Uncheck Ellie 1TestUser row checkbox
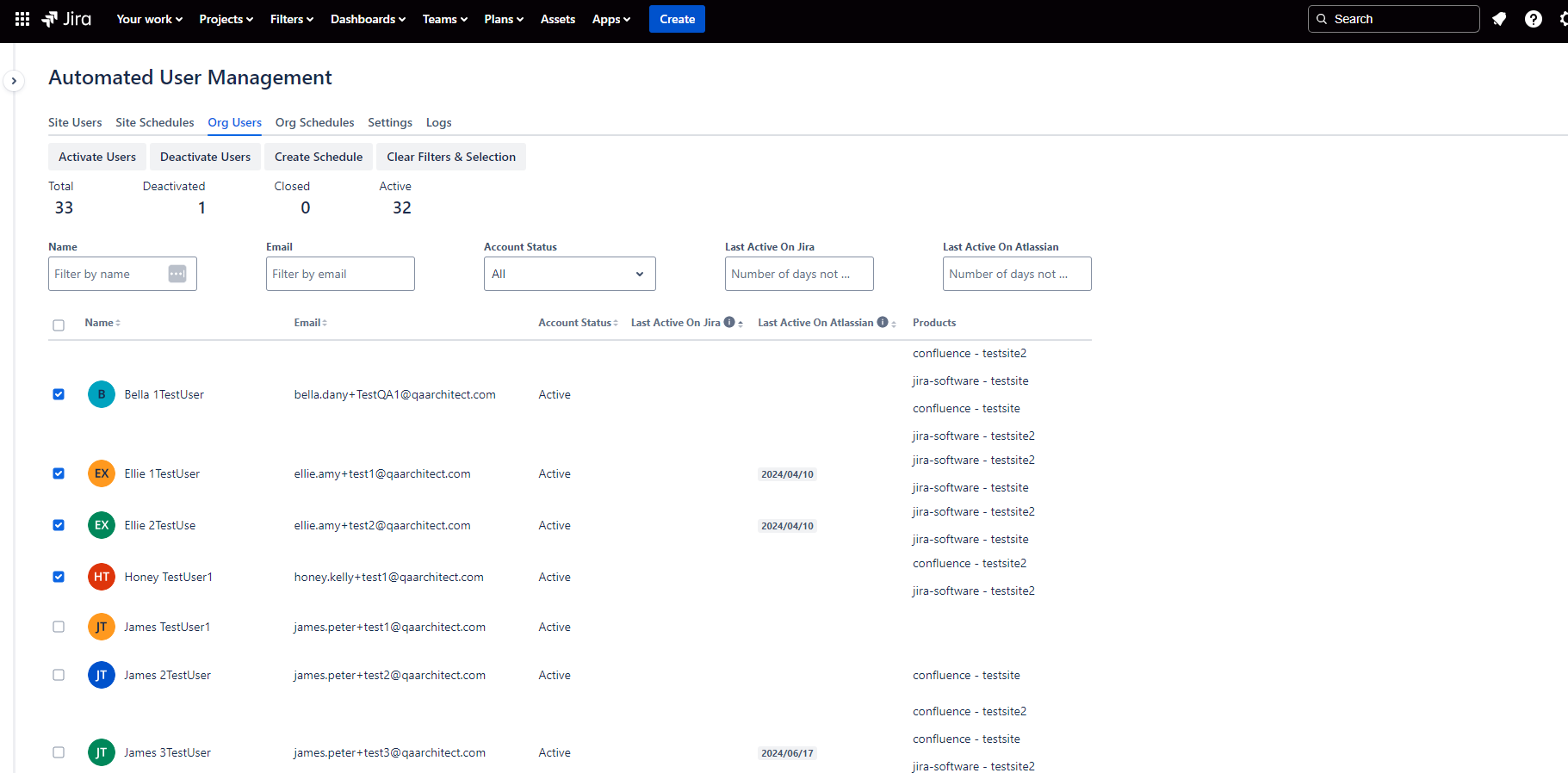The width and height of the screenshot is (1568, 773). (59, 473)
